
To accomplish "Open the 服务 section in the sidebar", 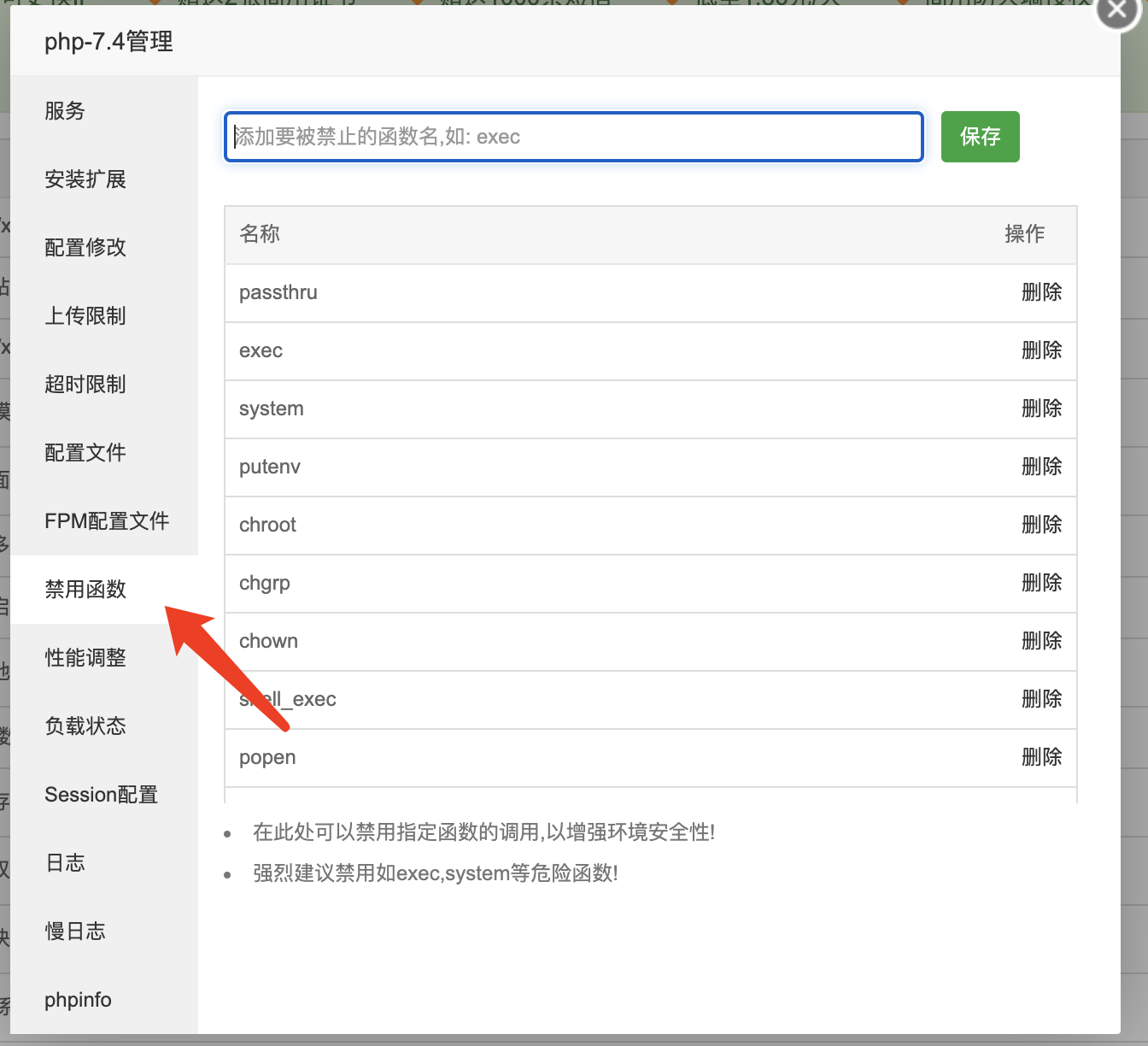I will (x=65, y=111).
